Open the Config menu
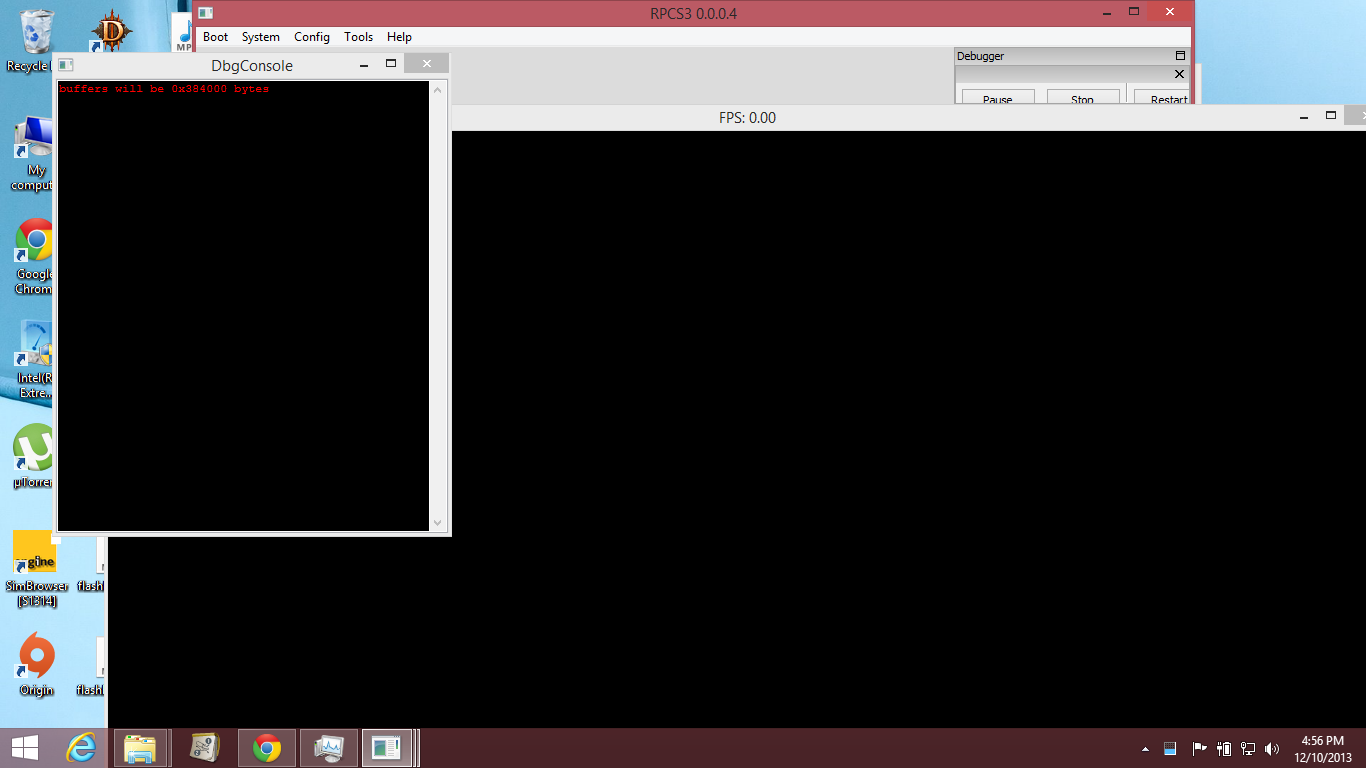Viewport: 1366px width, 768px height. coord(311,37)
